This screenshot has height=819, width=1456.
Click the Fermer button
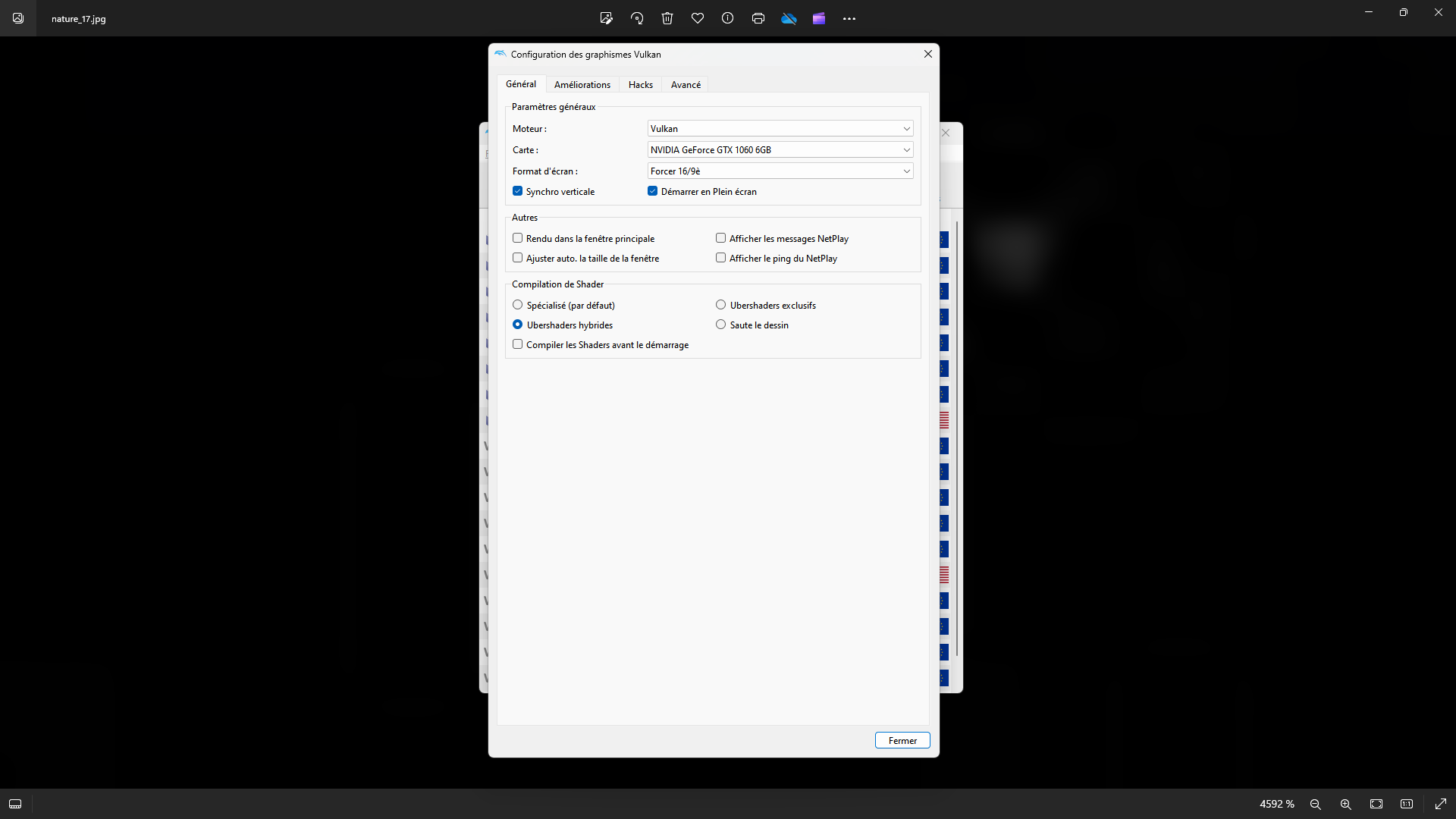coord(902,740)
